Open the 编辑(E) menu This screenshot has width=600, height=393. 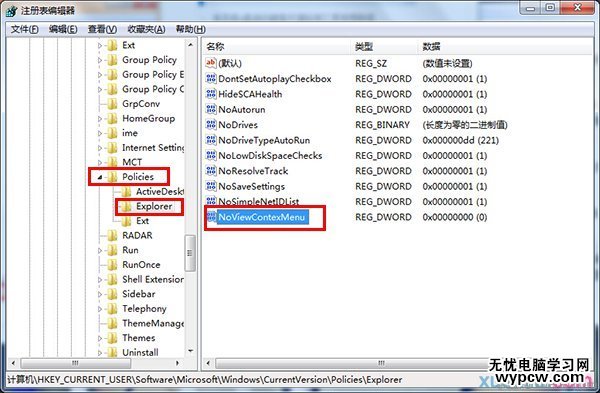tap(63, 29)
